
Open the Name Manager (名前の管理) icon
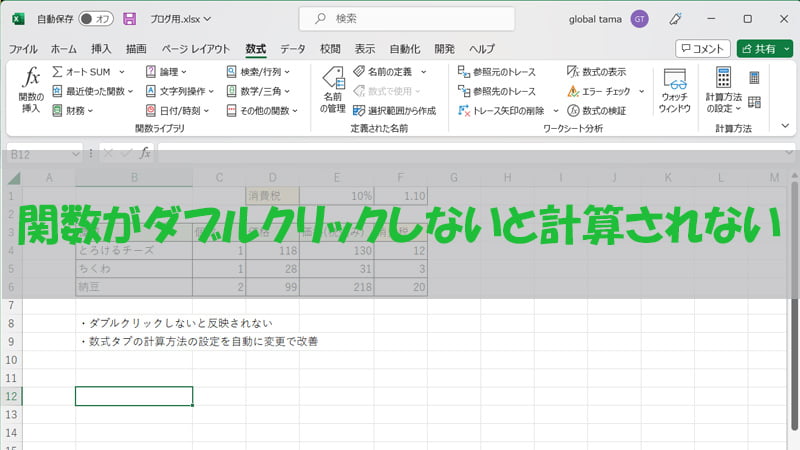pyautogui.click(x=332, y=88)
